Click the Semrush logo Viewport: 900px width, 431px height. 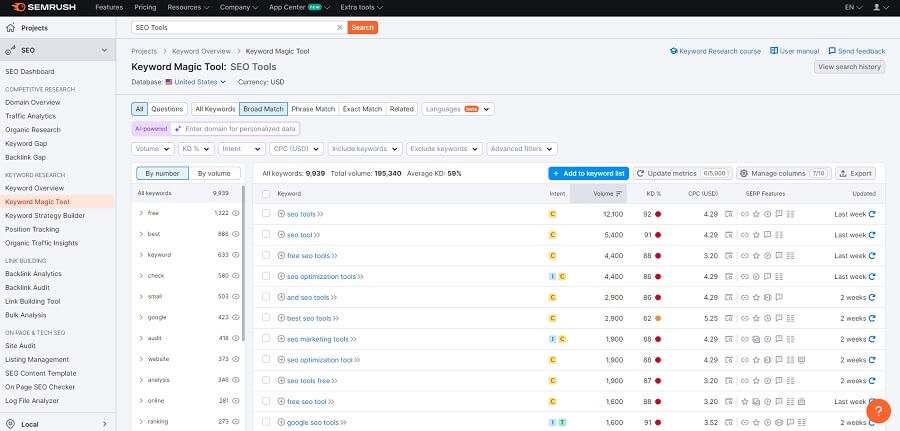pyautogui.click(x=46, y=7)
